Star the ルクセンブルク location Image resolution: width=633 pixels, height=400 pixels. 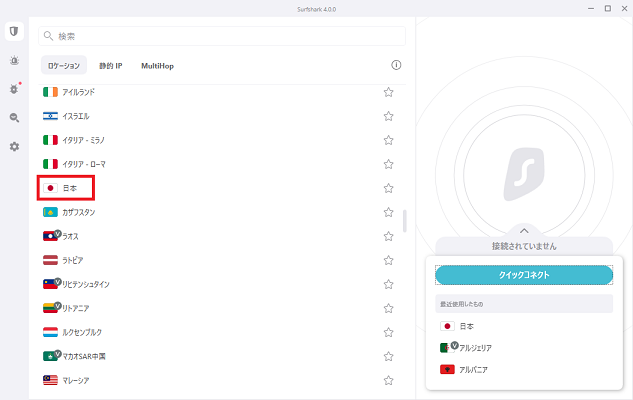(x=388, y=332)
